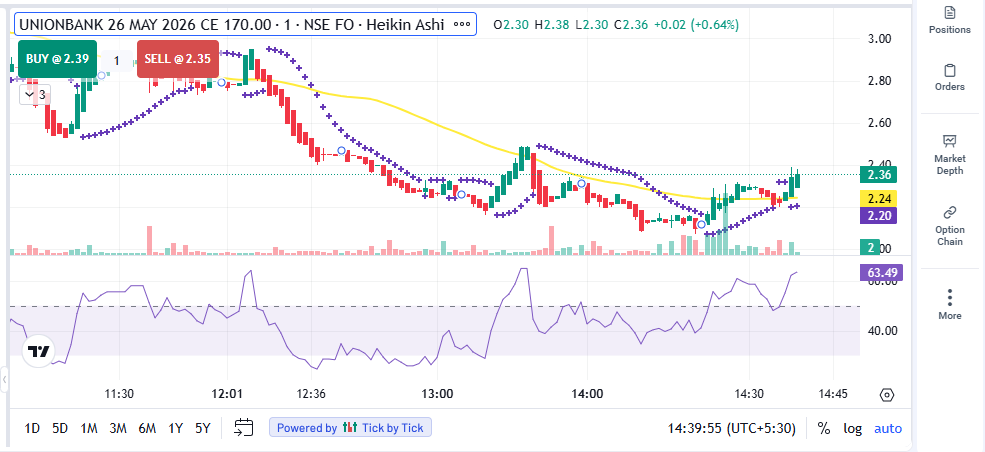This screenshot has width=985, height=452.
Task: Click the change value +0.02 (+0.64%)
Action: tap(696, 25)
